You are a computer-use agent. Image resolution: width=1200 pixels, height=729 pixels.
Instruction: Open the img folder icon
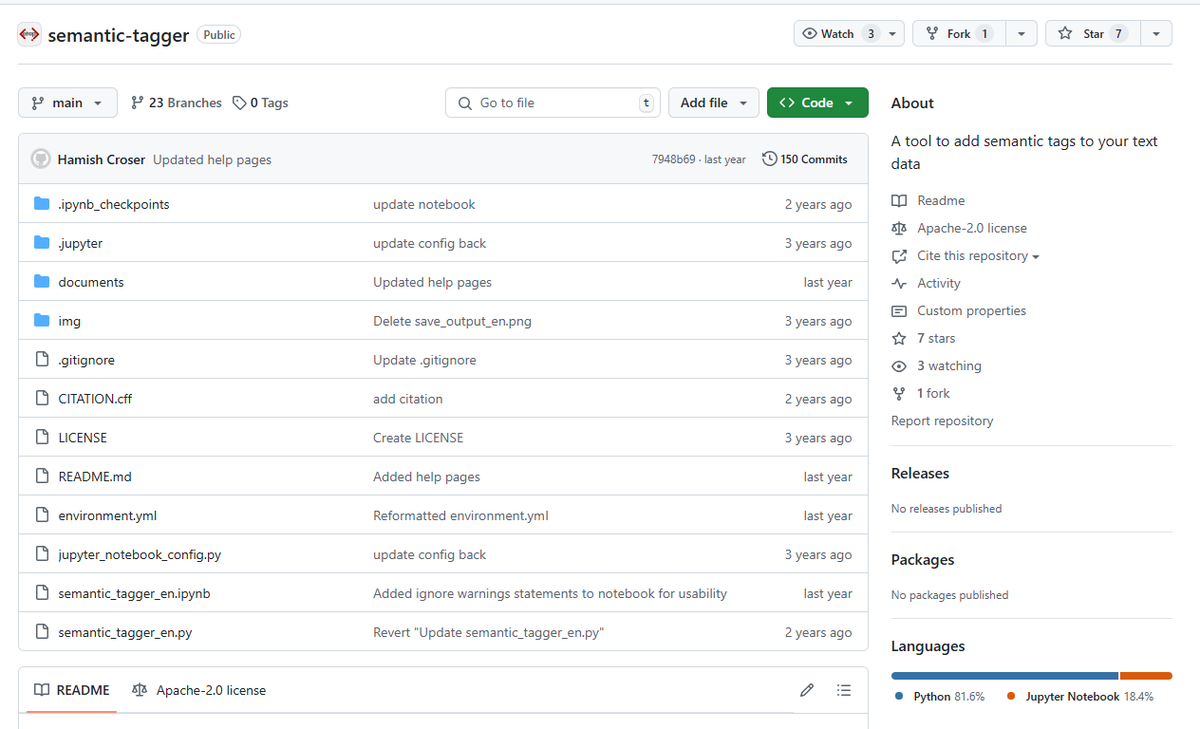pyautogui.click(x=42, y=321)
